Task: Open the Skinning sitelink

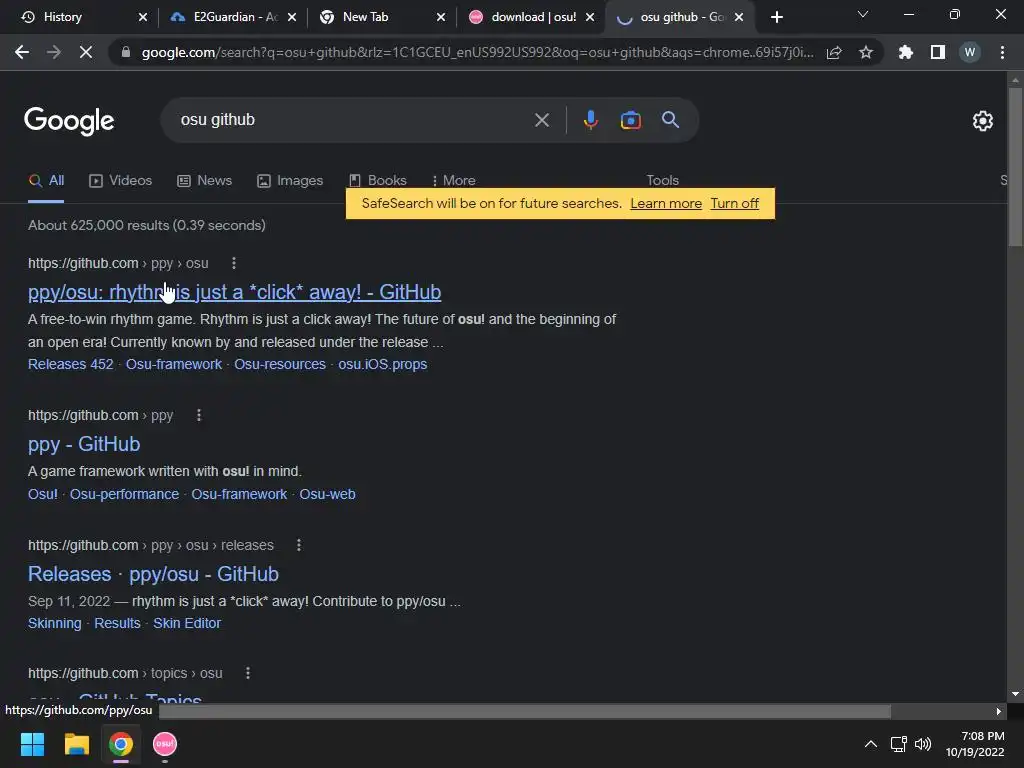Action: [55, 624]
